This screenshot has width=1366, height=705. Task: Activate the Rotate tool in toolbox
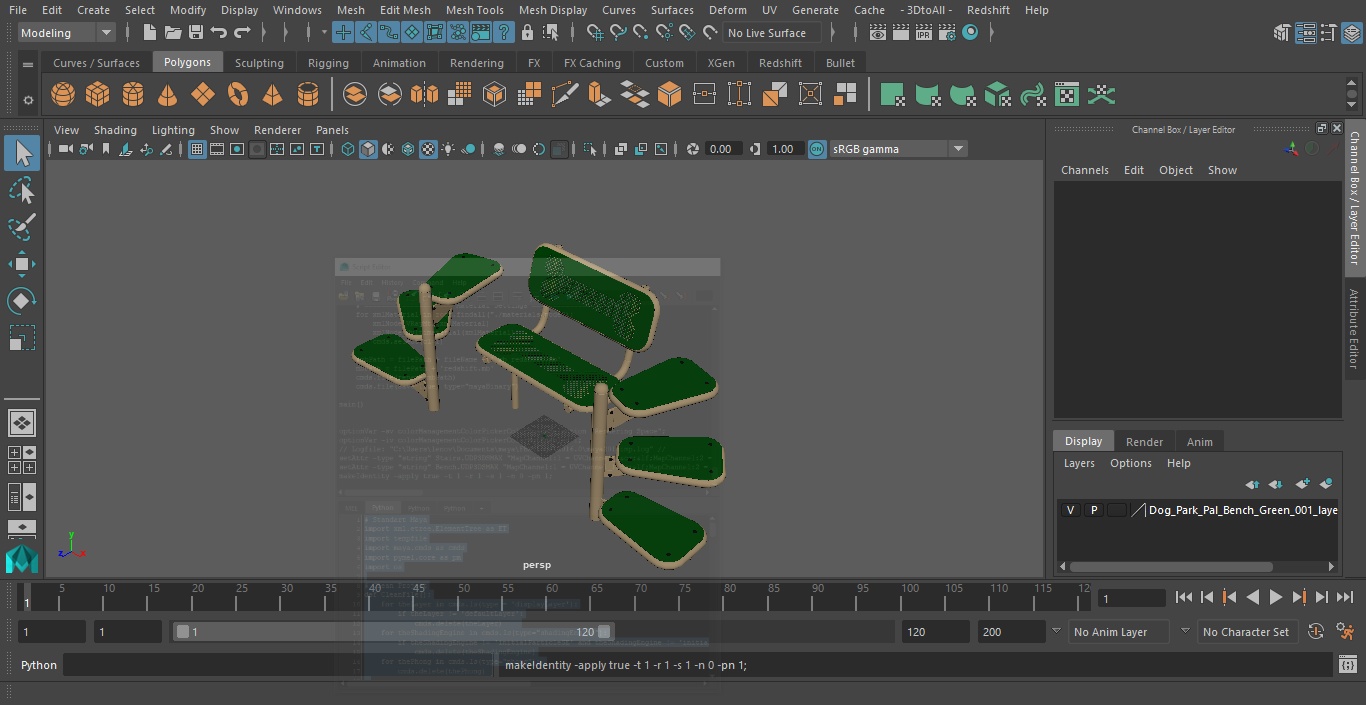tap(22, 301)
